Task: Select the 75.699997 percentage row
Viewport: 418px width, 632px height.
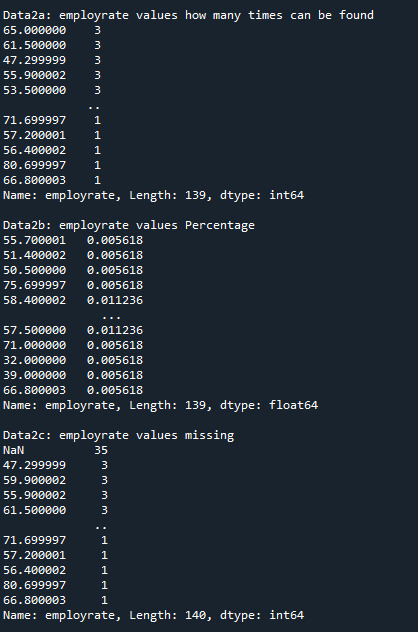Action: (73, 285)
